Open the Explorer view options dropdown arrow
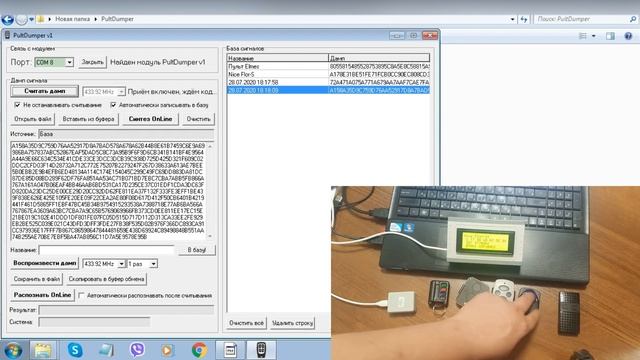The image size is (640, 360). pyautogui.click(x=593, y=36)
